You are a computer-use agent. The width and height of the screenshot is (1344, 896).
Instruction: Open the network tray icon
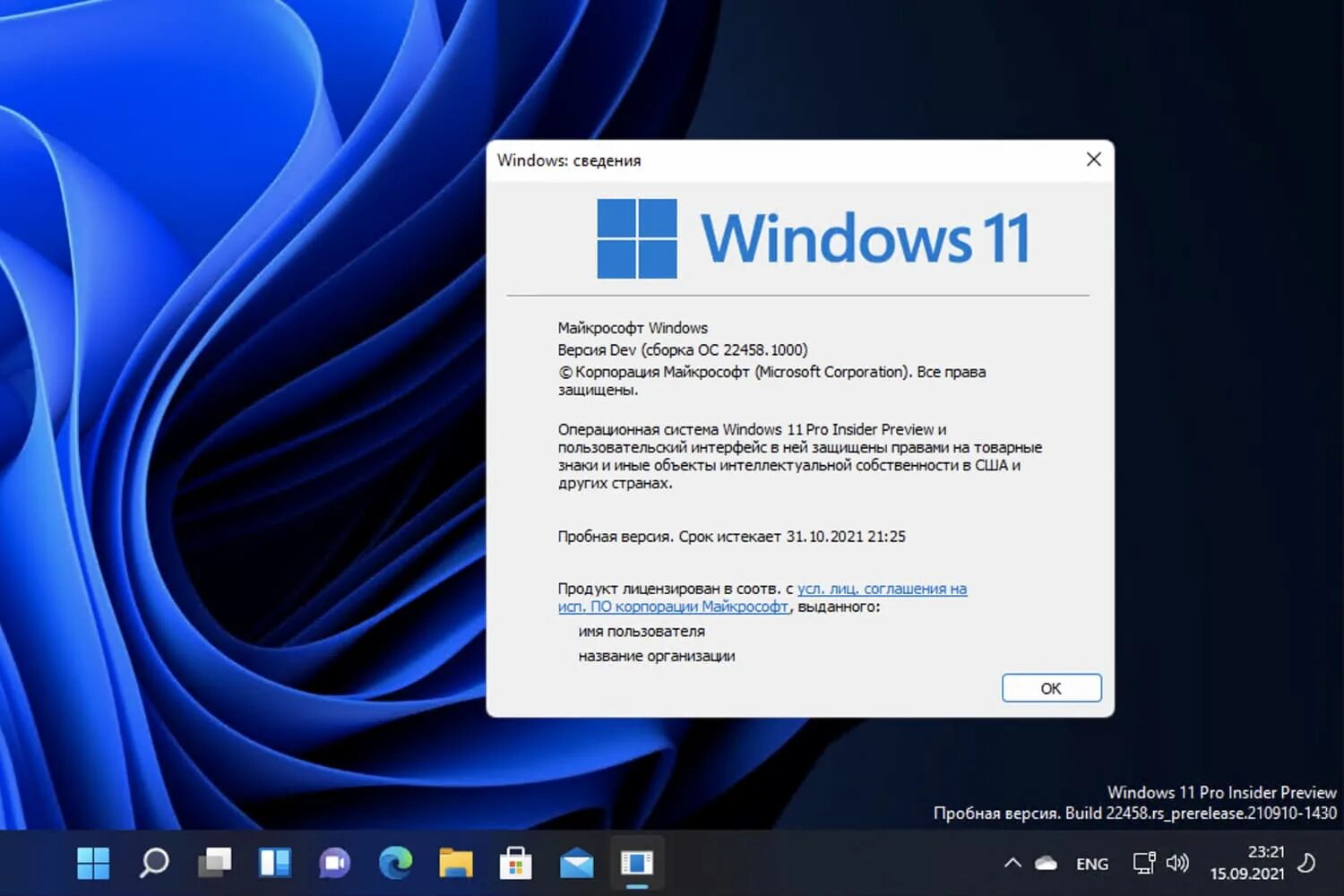click(x=1144, y=864)
